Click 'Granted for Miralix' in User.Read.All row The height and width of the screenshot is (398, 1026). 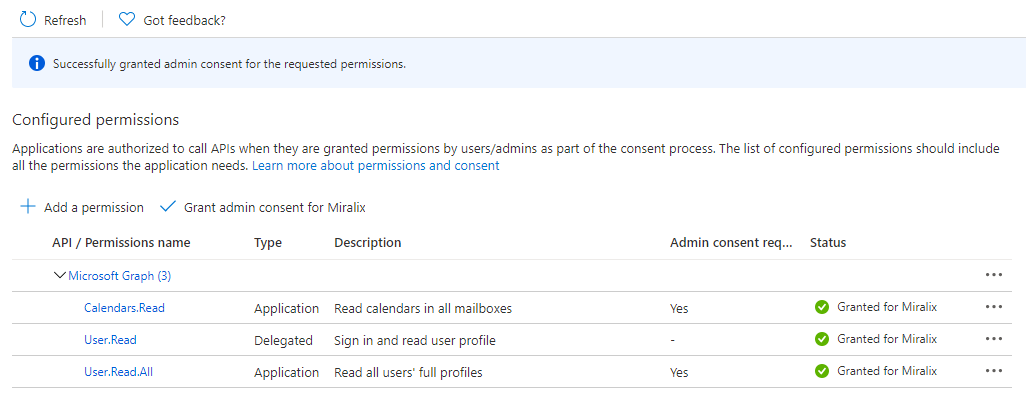click(887, 371)
